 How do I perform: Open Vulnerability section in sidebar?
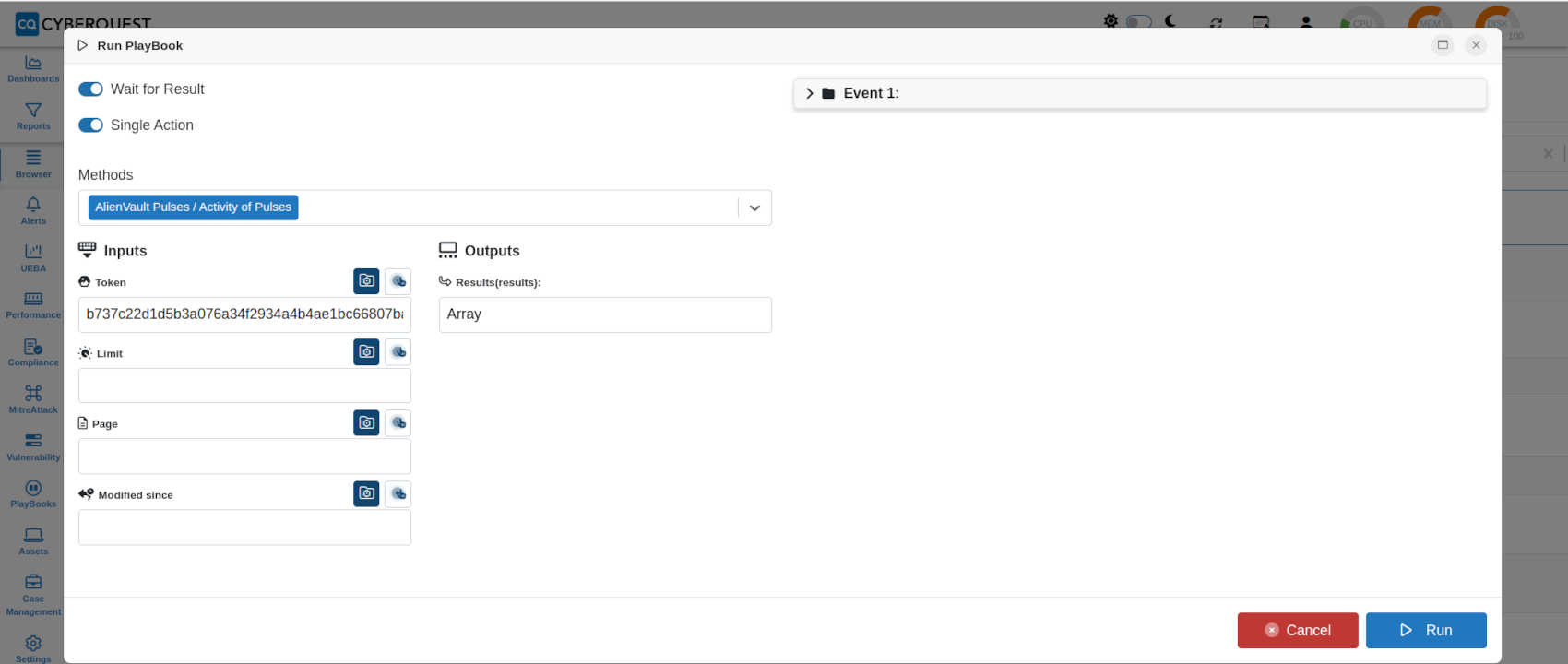click(33, 447)
